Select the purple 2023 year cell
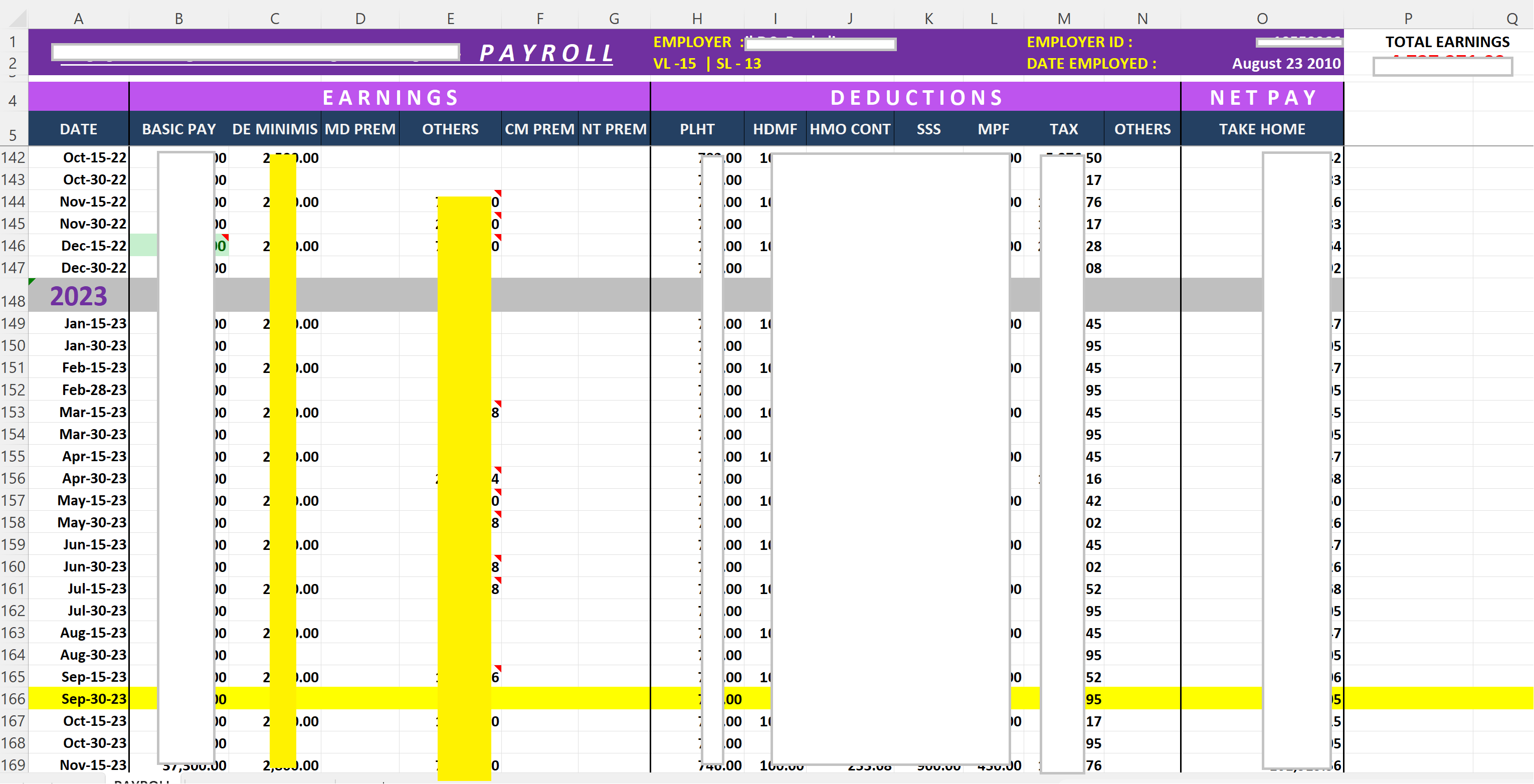1534x784 pixels. pos(79,296)
